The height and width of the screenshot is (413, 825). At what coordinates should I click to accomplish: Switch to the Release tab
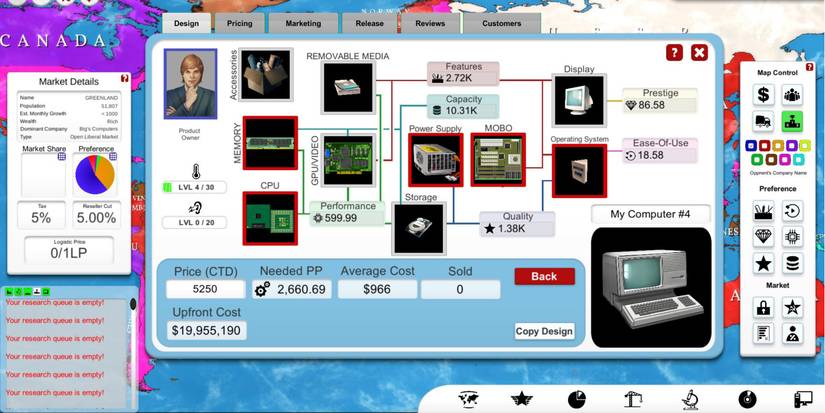click(x=369, y=24)
